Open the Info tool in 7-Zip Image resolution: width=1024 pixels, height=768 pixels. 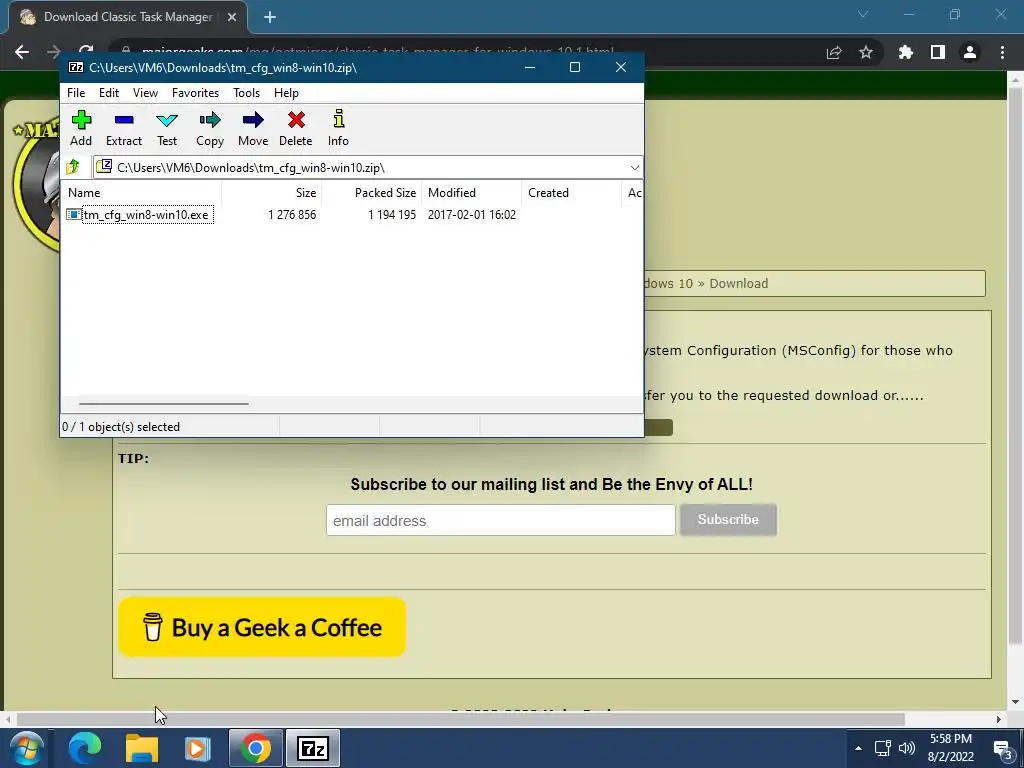point(338,128)
